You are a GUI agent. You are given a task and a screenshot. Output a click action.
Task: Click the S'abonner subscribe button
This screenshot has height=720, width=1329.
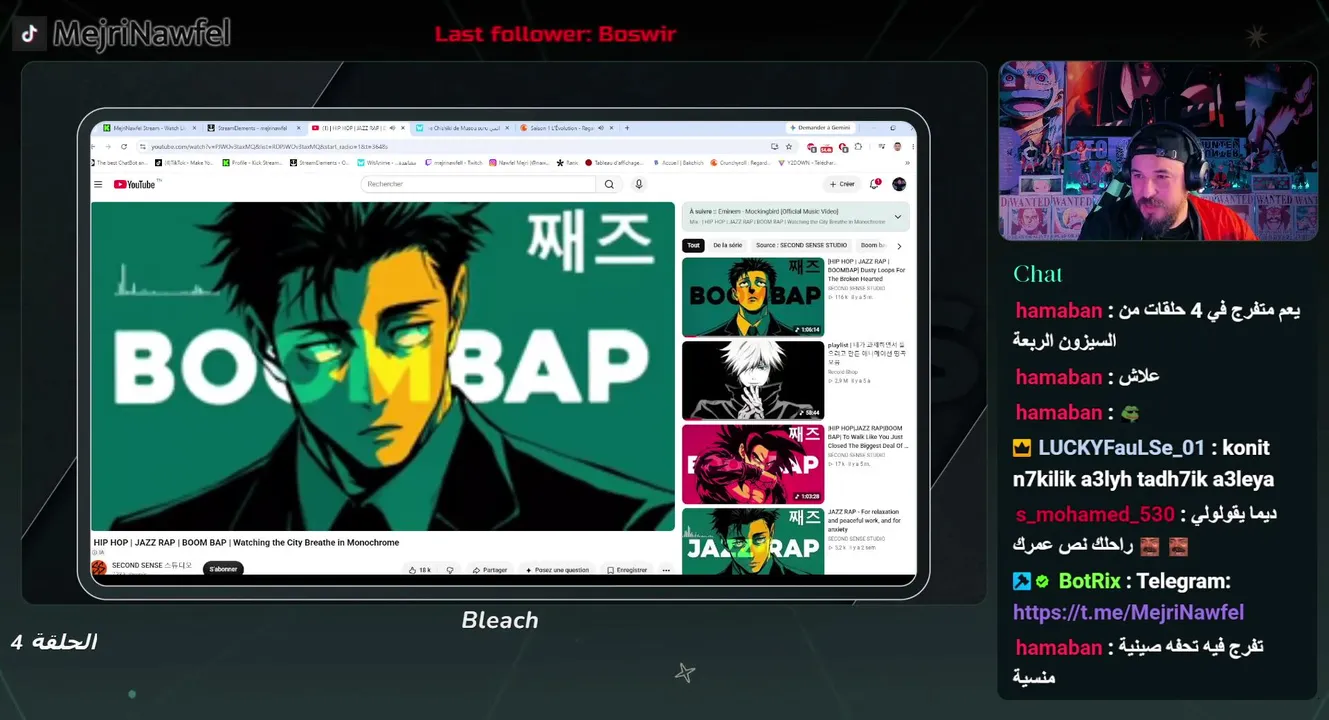click(x=223, y=569)
